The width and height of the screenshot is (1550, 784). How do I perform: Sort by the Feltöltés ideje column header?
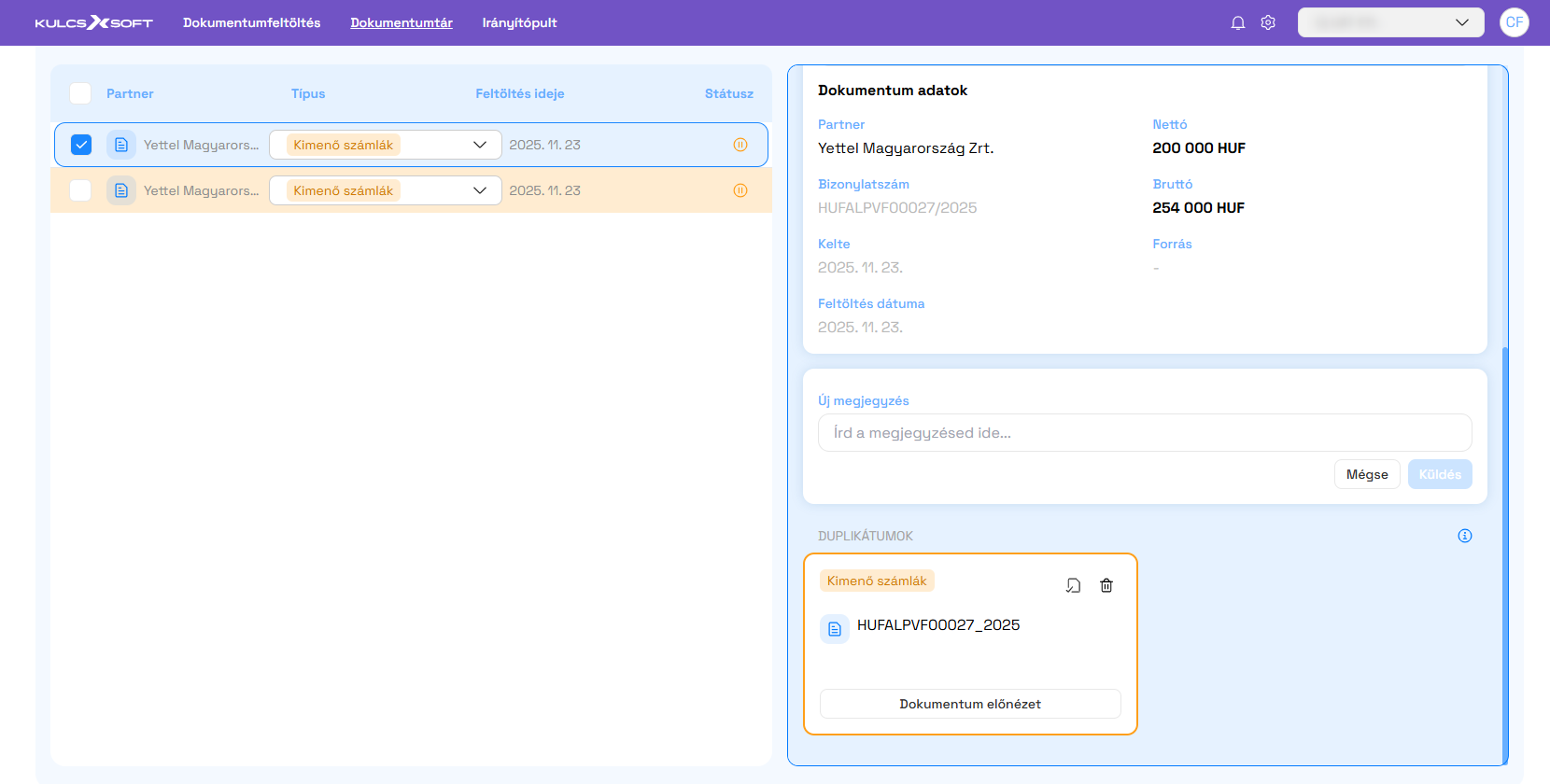pyautogui.click(x=520, y=93)
